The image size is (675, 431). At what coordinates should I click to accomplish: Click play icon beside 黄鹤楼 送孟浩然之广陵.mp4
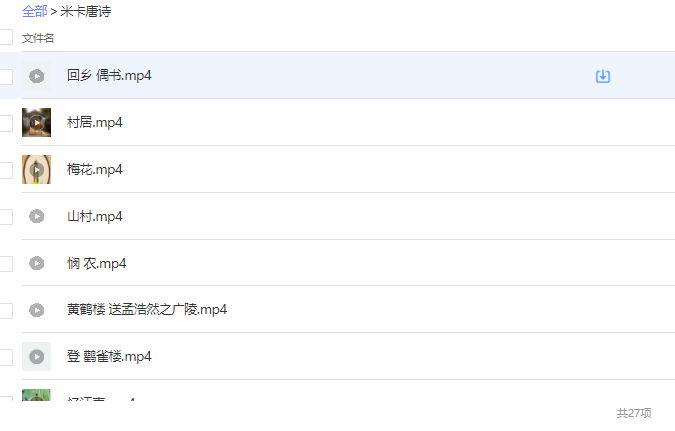37,310
